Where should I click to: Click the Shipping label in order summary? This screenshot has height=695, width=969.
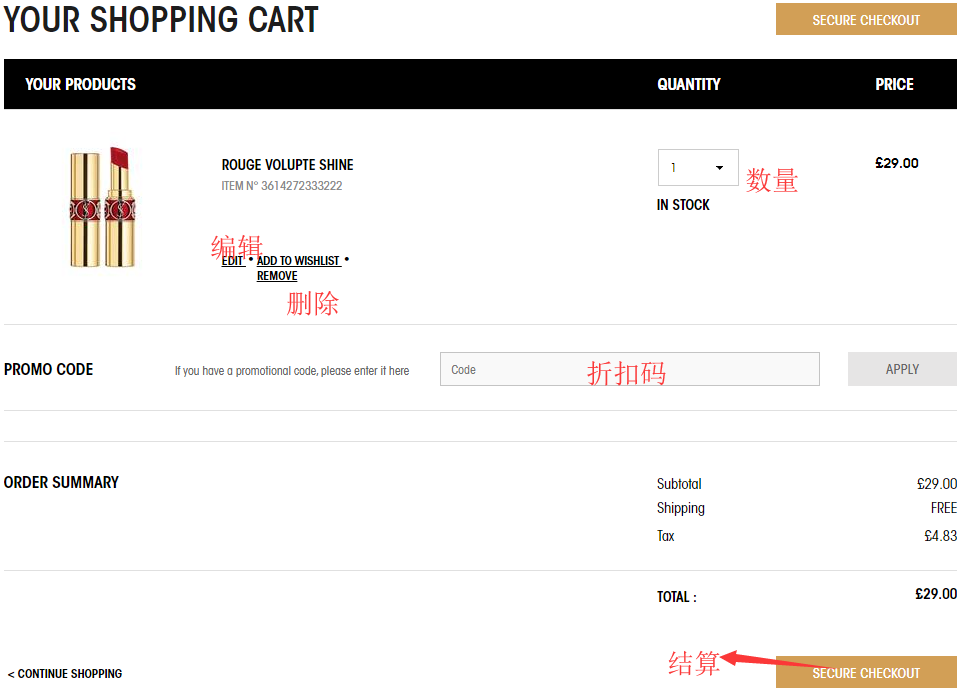(680, 508)
